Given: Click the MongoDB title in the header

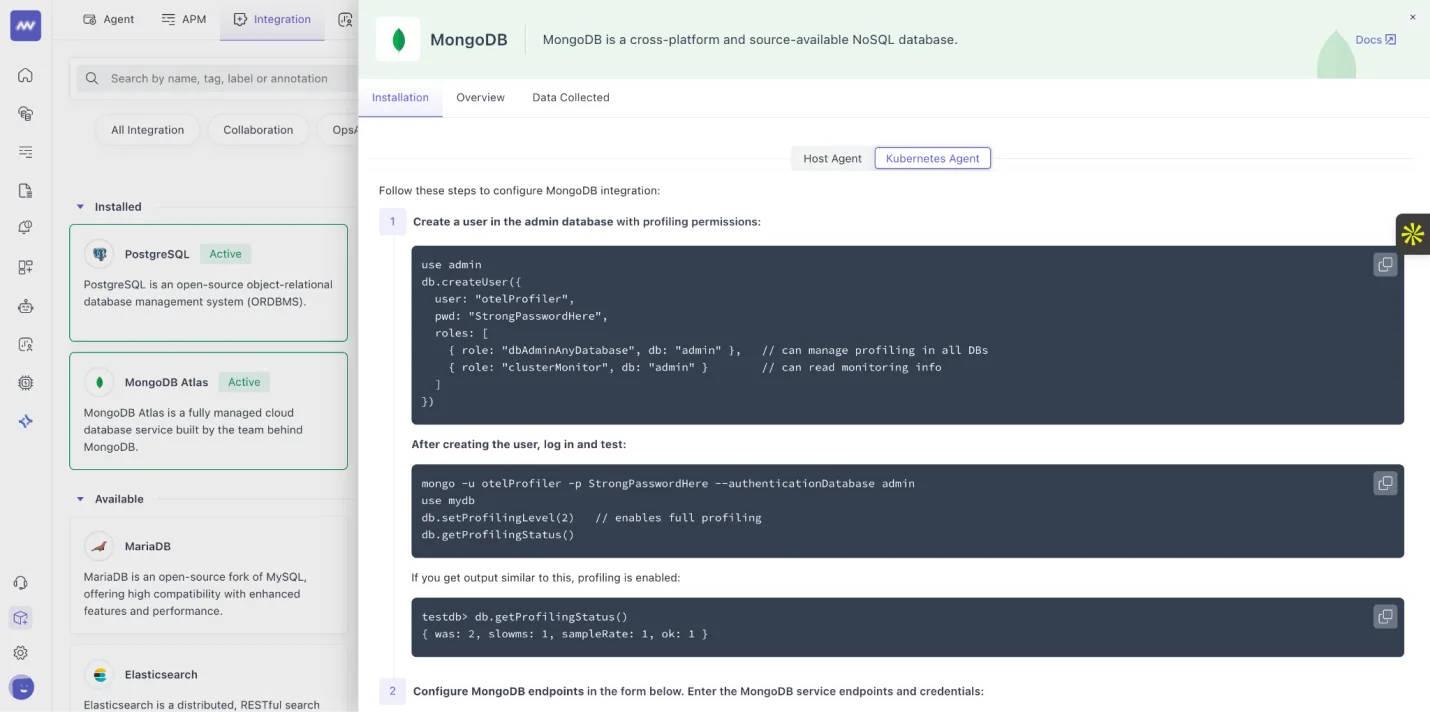Looking at the screenshot, I should pos(468,40).
